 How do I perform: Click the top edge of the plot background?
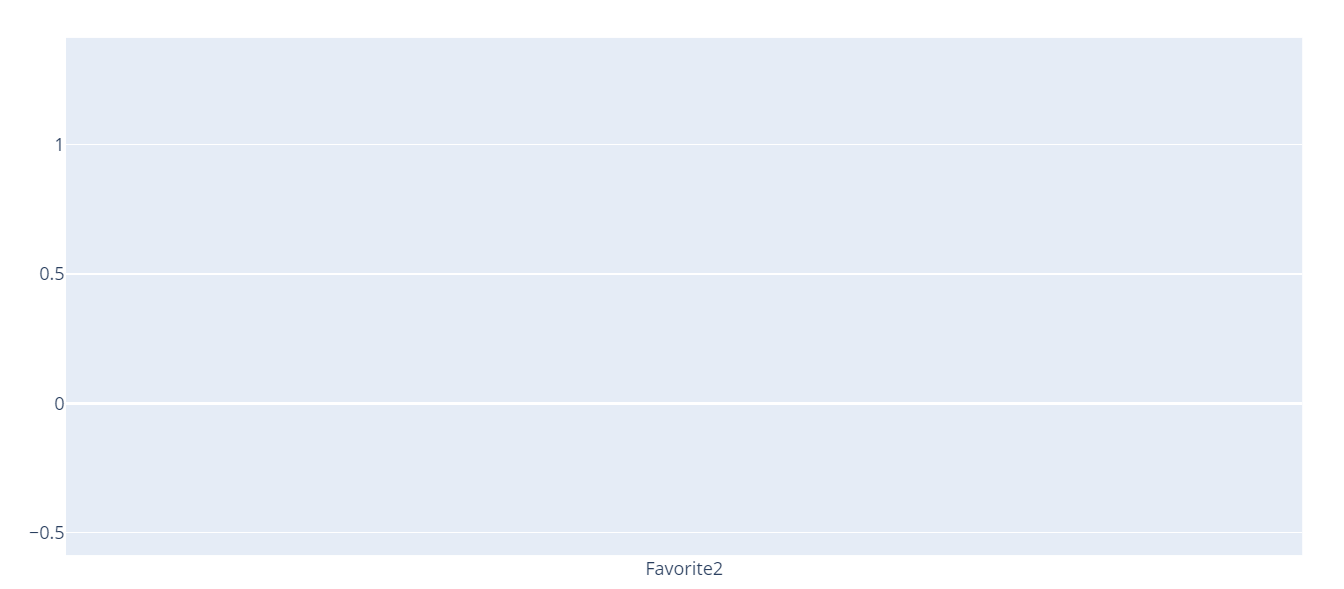click(x=684, y=39)
